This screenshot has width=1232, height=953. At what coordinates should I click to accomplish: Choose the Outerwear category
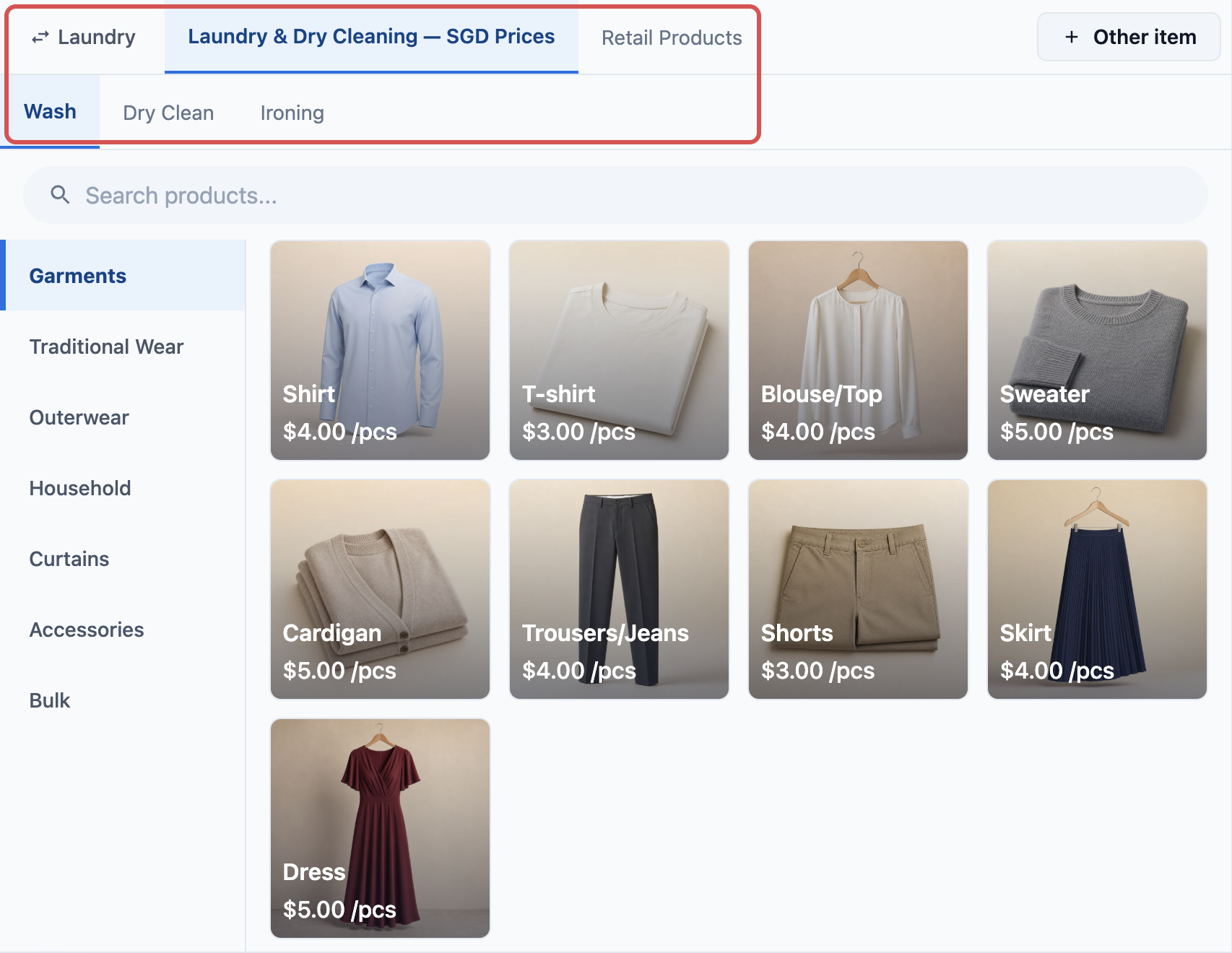[x=123, y=417]
